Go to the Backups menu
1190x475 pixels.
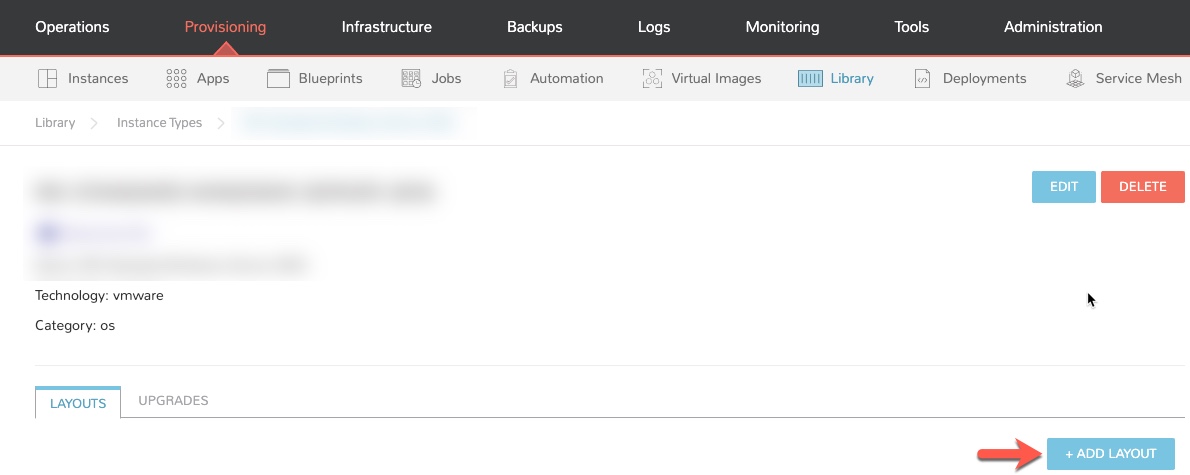click(534, 27)
